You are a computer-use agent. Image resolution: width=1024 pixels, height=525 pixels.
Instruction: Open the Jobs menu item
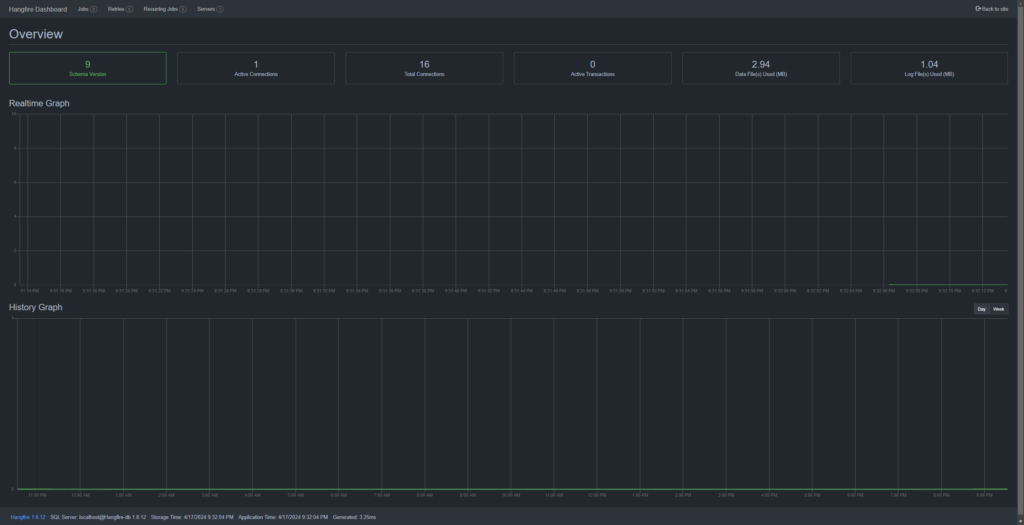[x=87, y=9]
